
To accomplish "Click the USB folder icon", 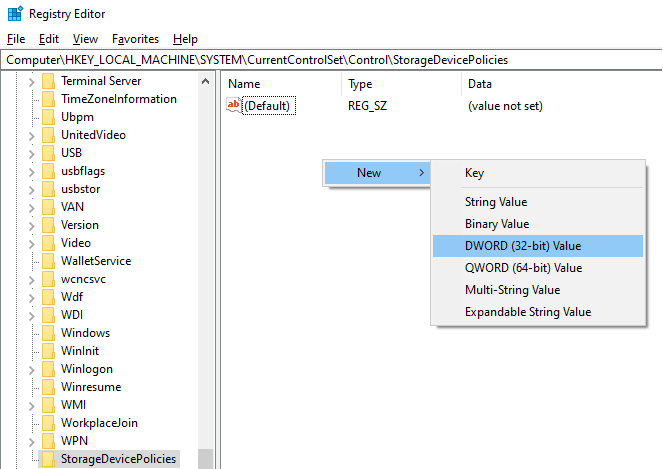I will (x=48, y=153).
